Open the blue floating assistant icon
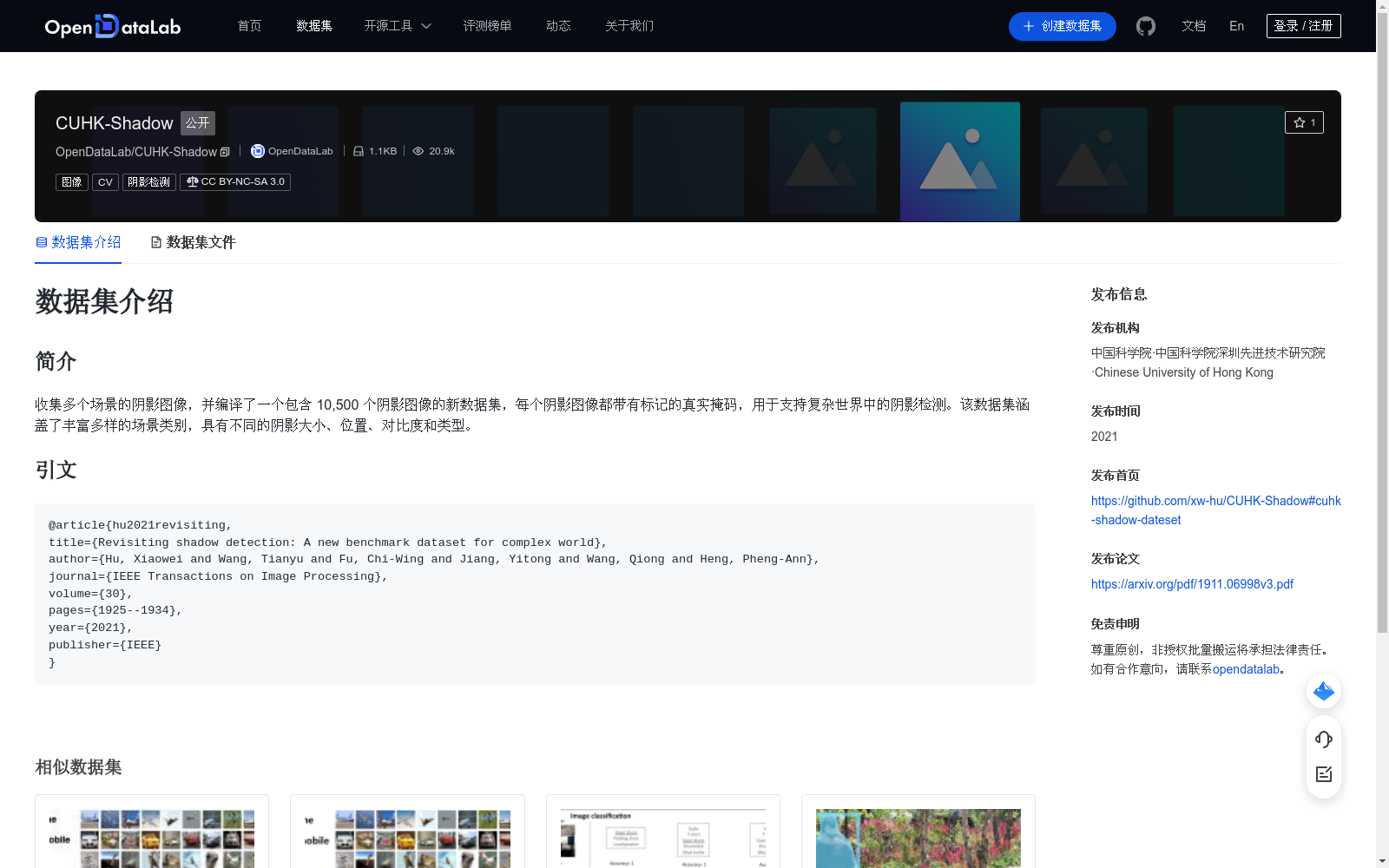This screenshot has height=868, width=1389. [x=1324, y=691]
